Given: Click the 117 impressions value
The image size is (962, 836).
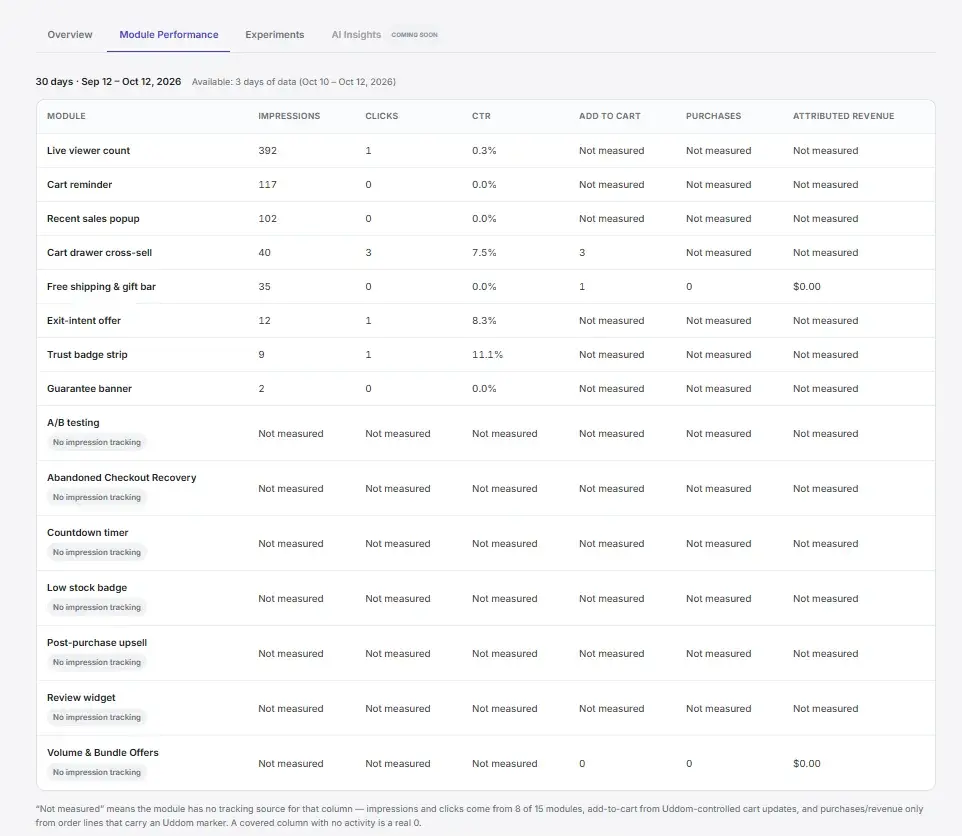Looking at the screenshot, I should point(267,185).
